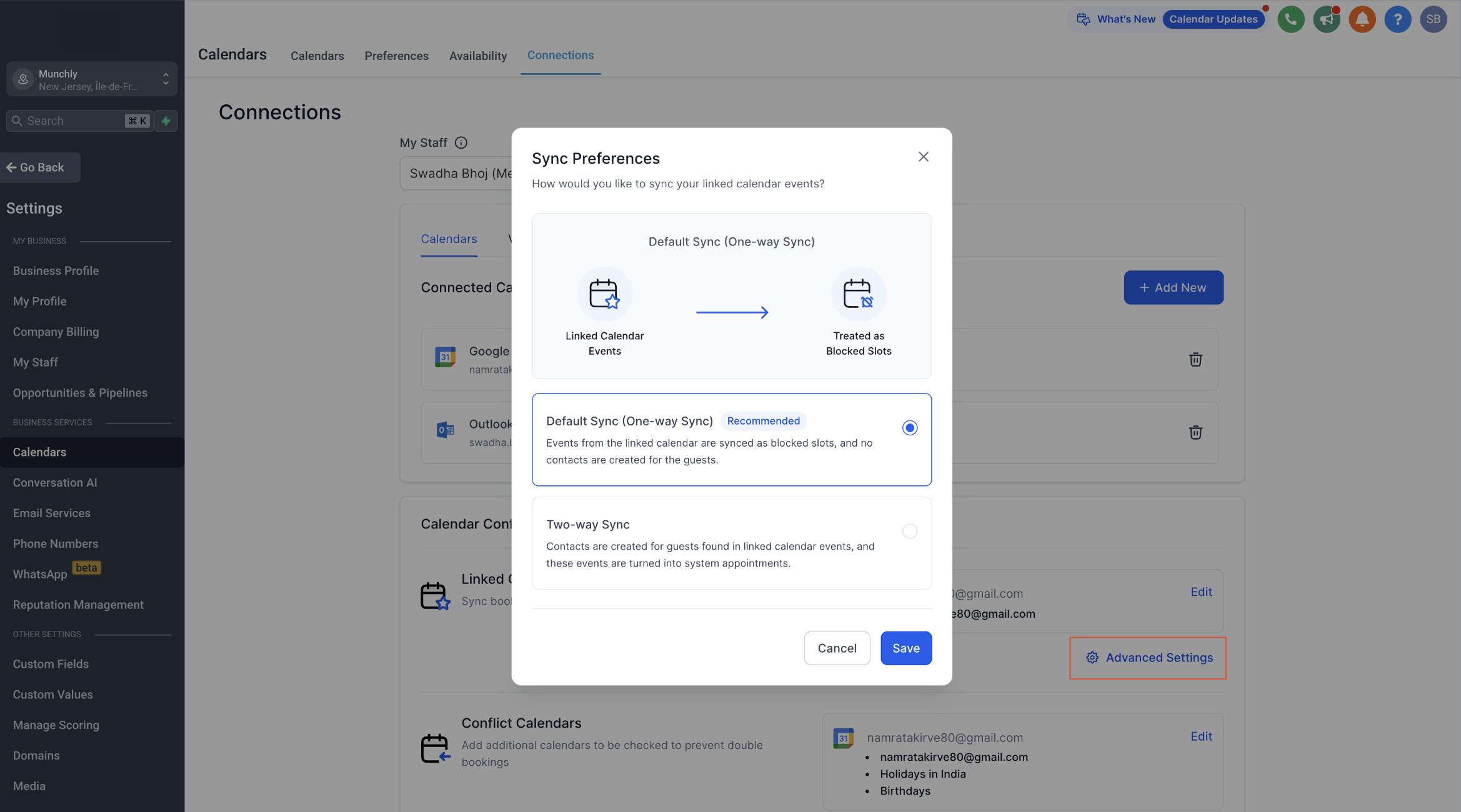
Task: Open the phone calls icon in top bar
Action: (x=1291, y=19)
